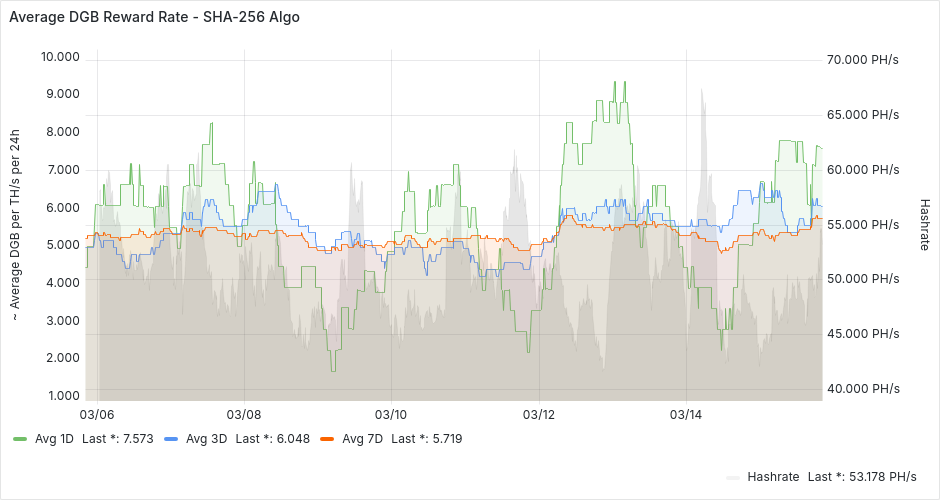Open the Average DGB Reward Rate panel title menu
The height and width of the screenshot is (500, 940).
(154, 17)
